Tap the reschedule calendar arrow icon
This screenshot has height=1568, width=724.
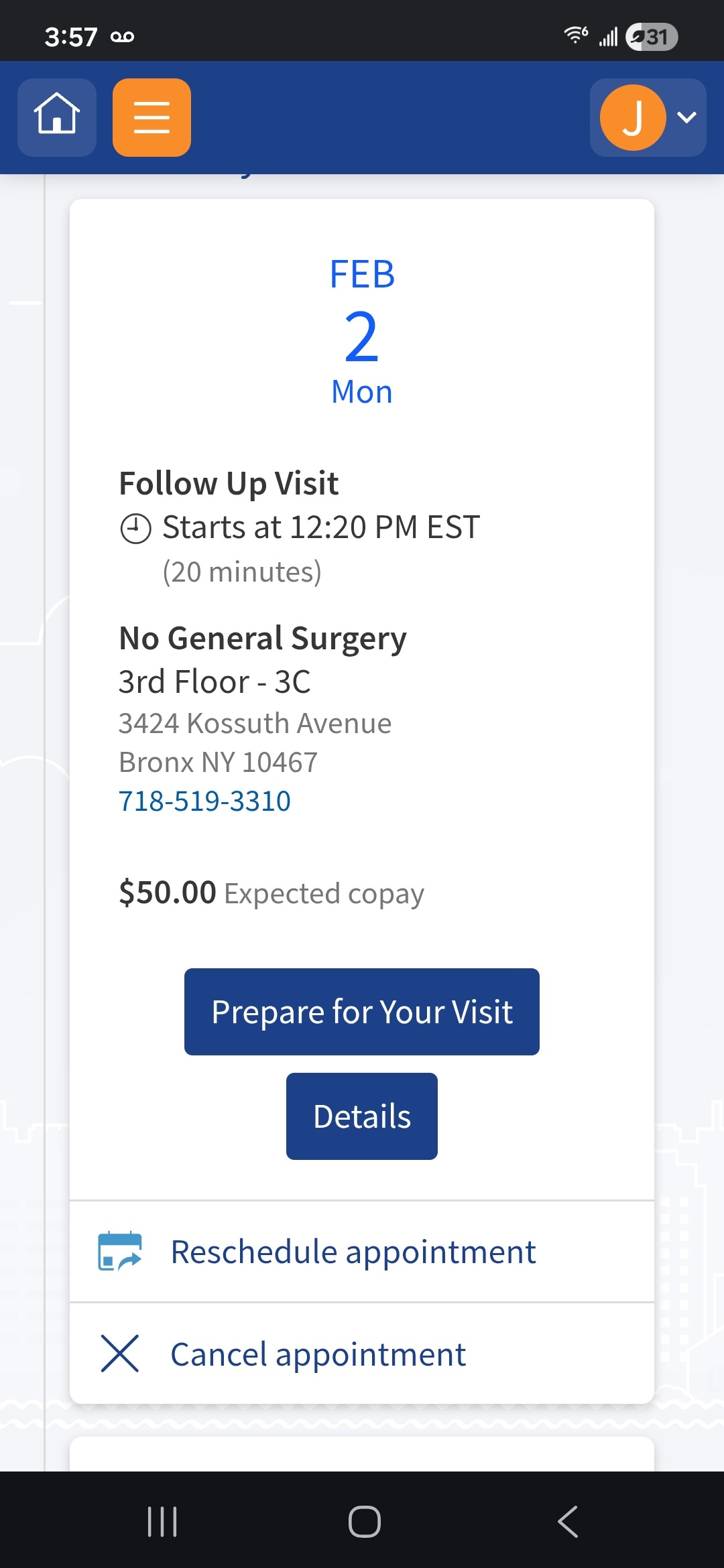[120, 1252]
